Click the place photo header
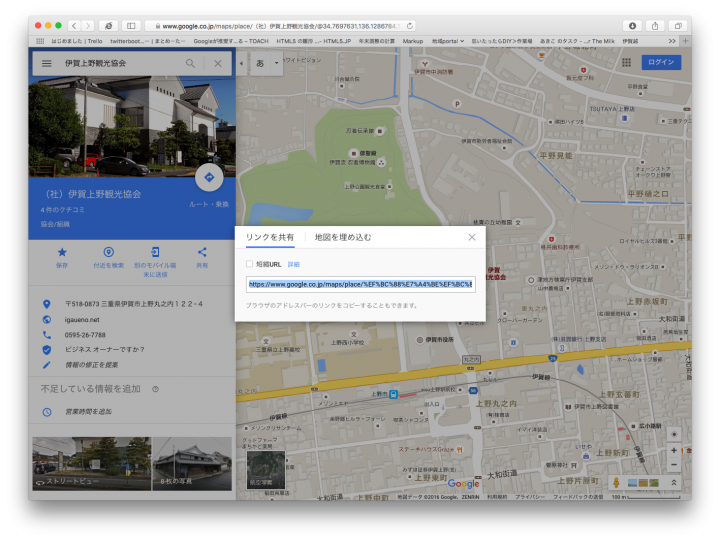720x541 pixels. pos(132,127)
